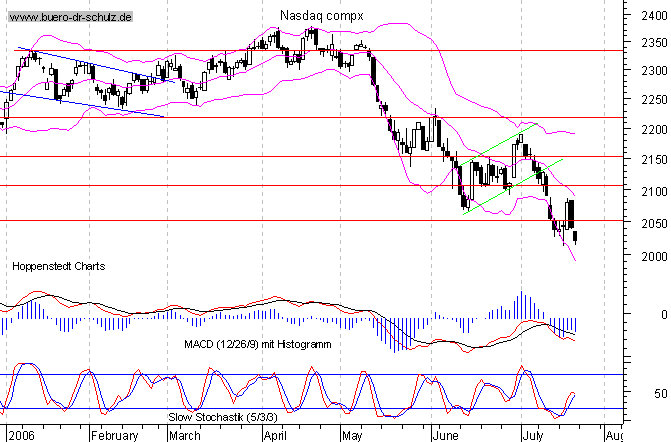Click the 2300 price axis label
The image size is (671, 442).
pos(654,70)
